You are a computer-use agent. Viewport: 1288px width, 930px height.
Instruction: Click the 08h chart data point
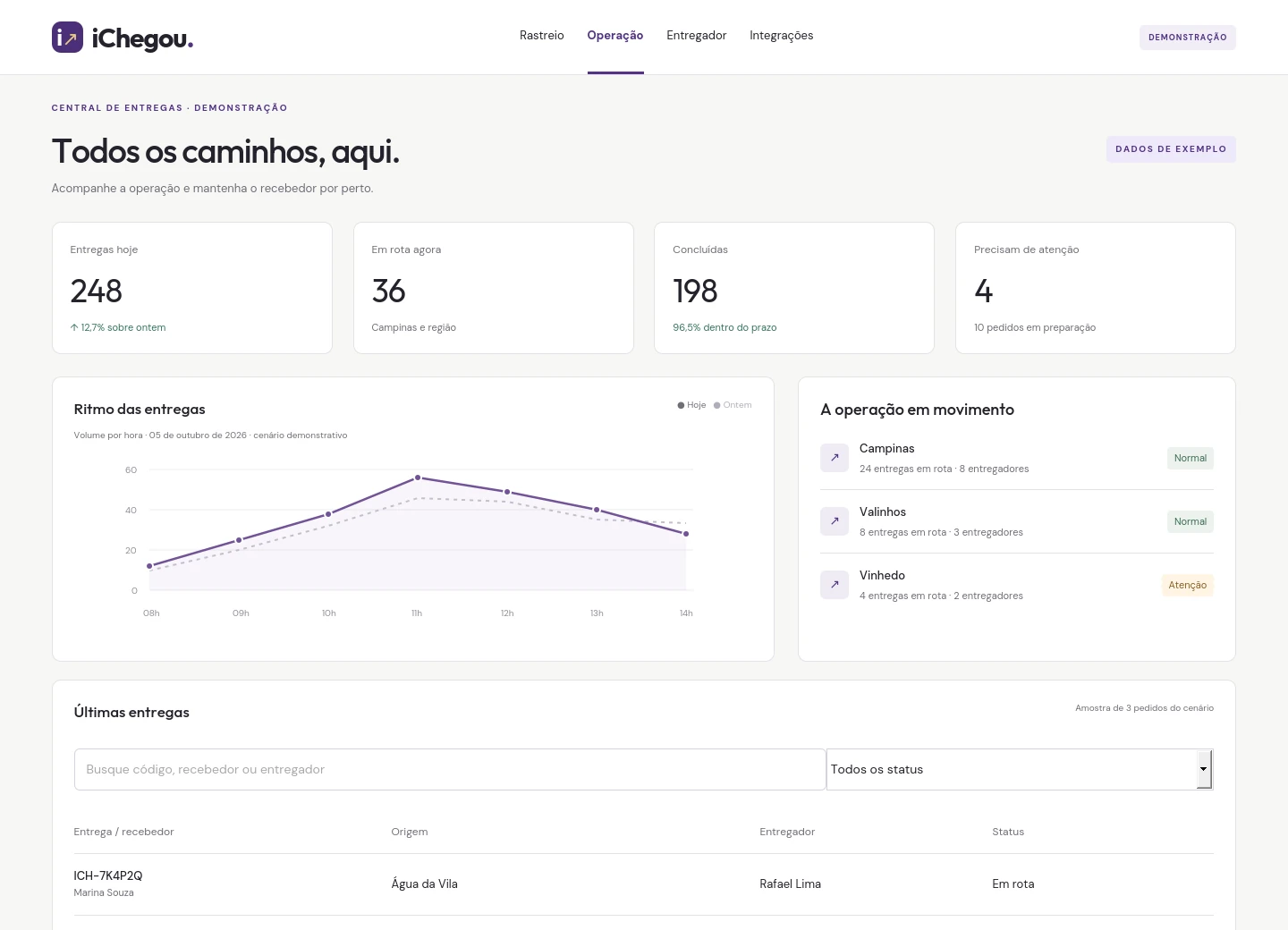pyautogui.click(x=149, y=566)
